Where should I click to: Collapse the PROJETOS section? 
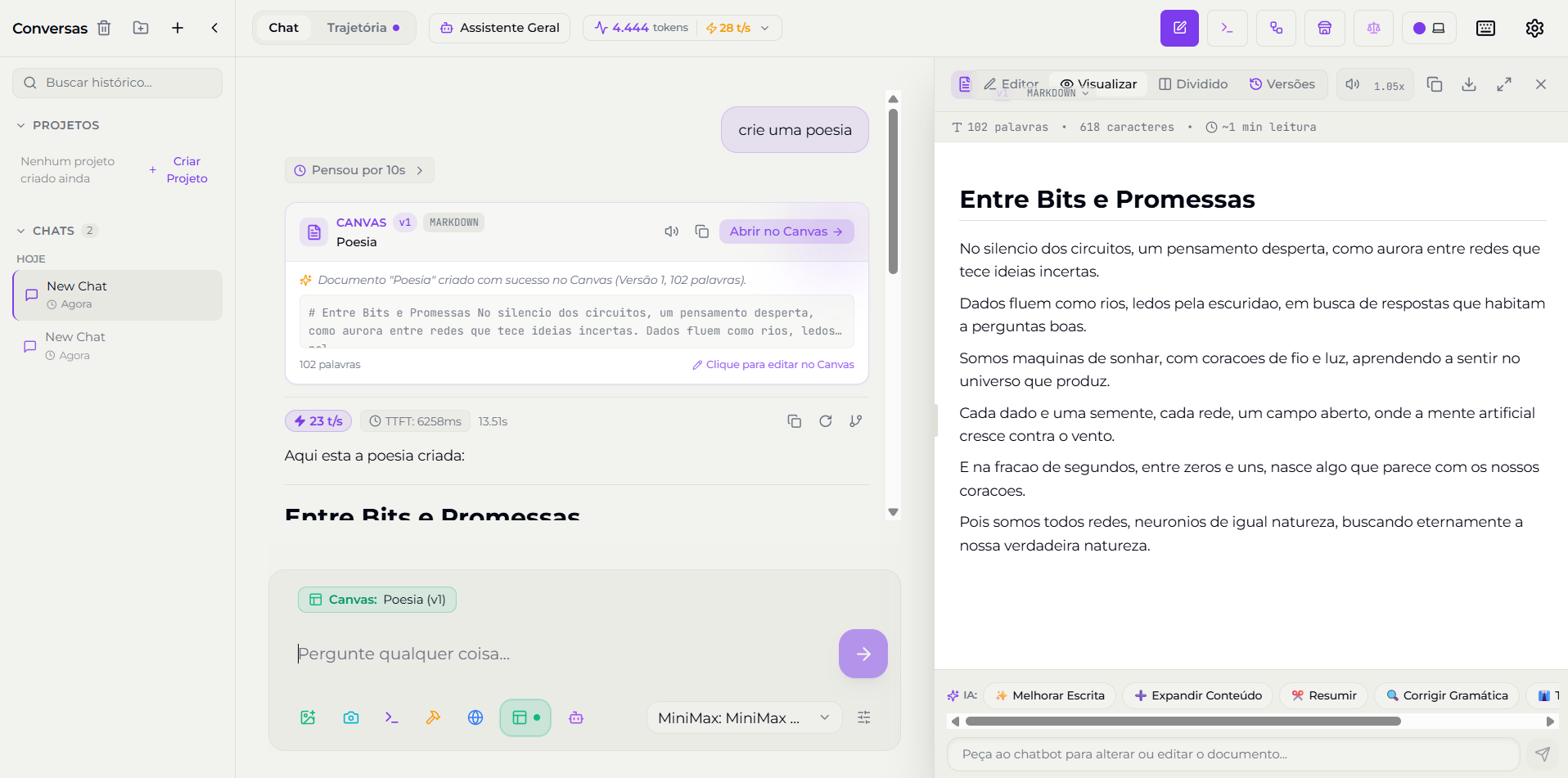coord(57,125)
